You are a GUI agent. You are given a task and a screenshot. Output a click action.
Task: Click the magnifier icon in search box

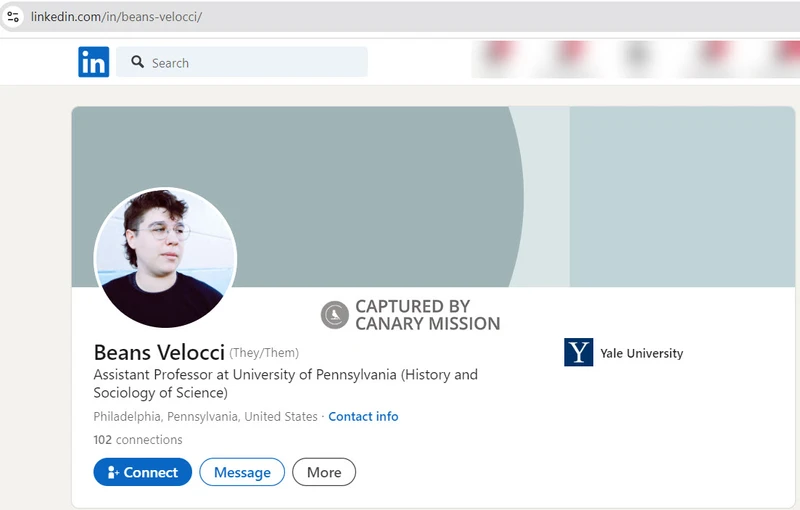(x=137, y=62)
